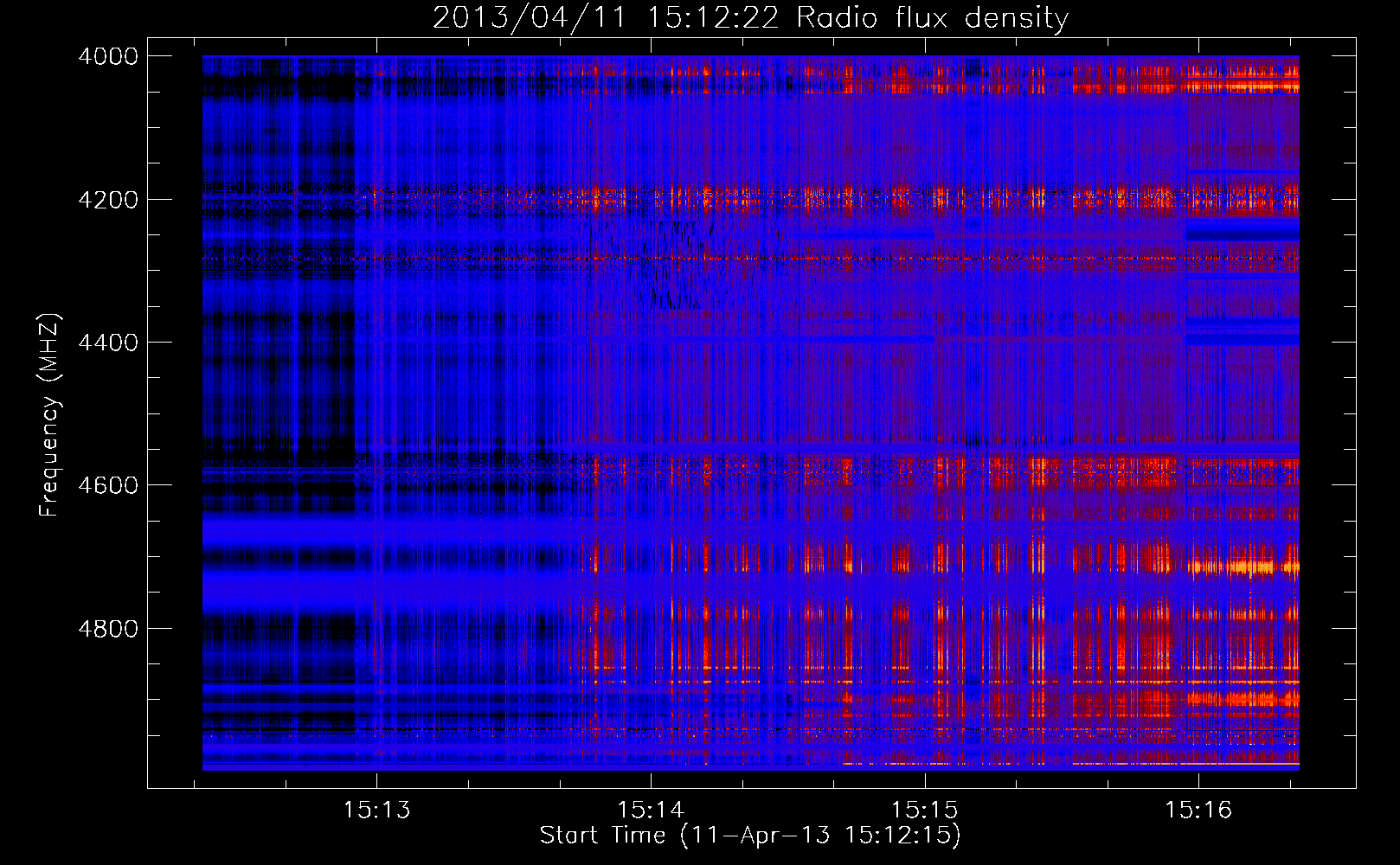Click the 'Frequency (MHZ)' axis label
This screenshot has height=865, width=1400.
(49, 415)
